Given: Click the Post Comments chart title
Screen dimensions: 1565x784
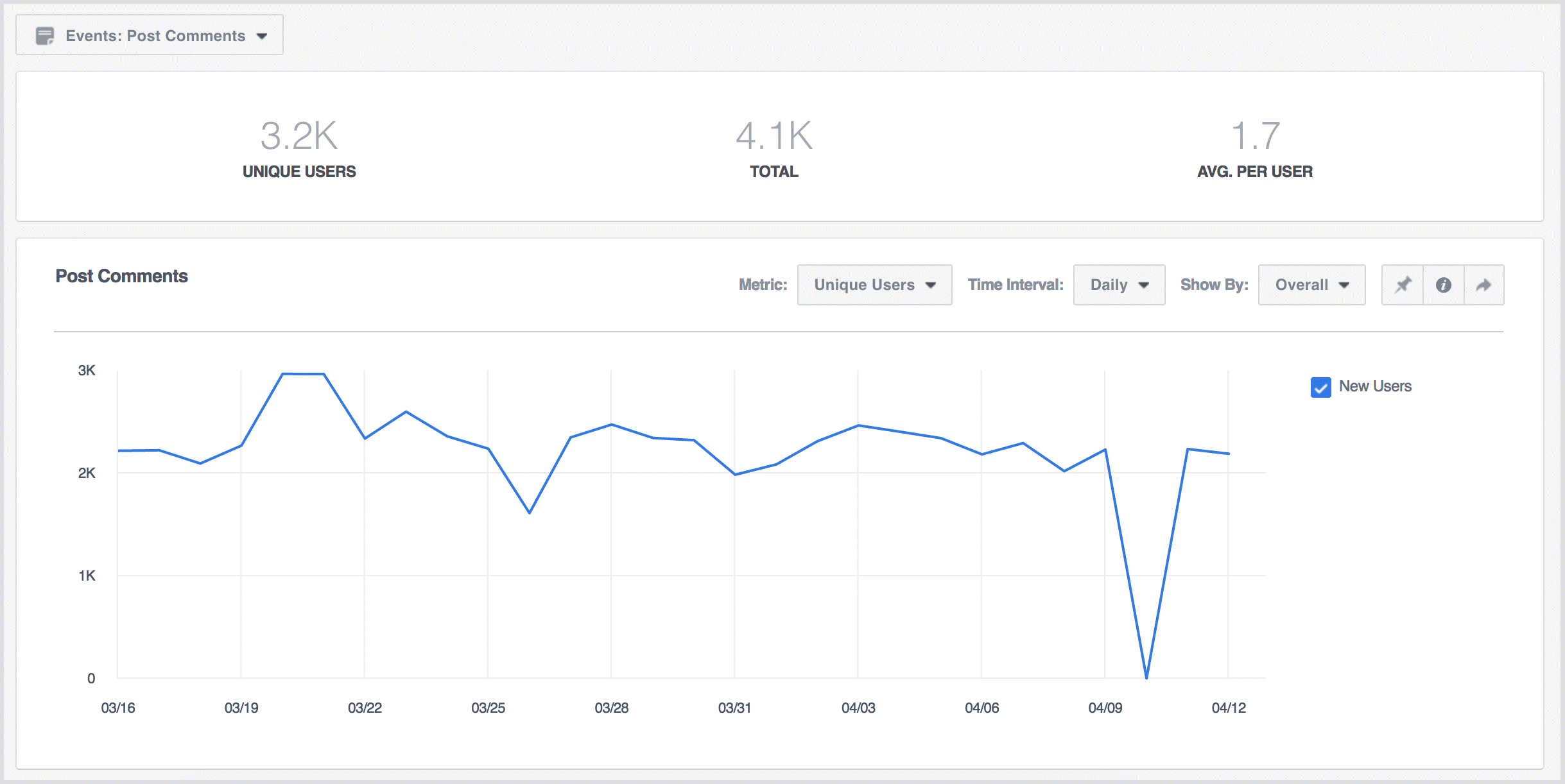Looking at the screenshot, I should 121,276.
